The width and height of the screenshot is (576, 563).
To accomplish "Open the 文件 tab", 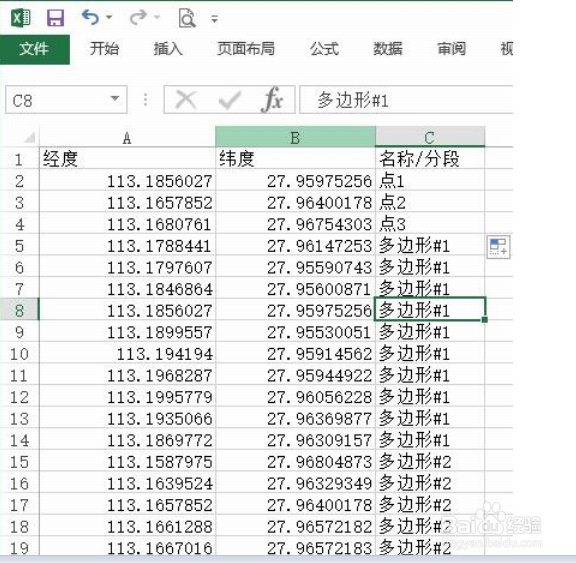I will coord(35,49).
